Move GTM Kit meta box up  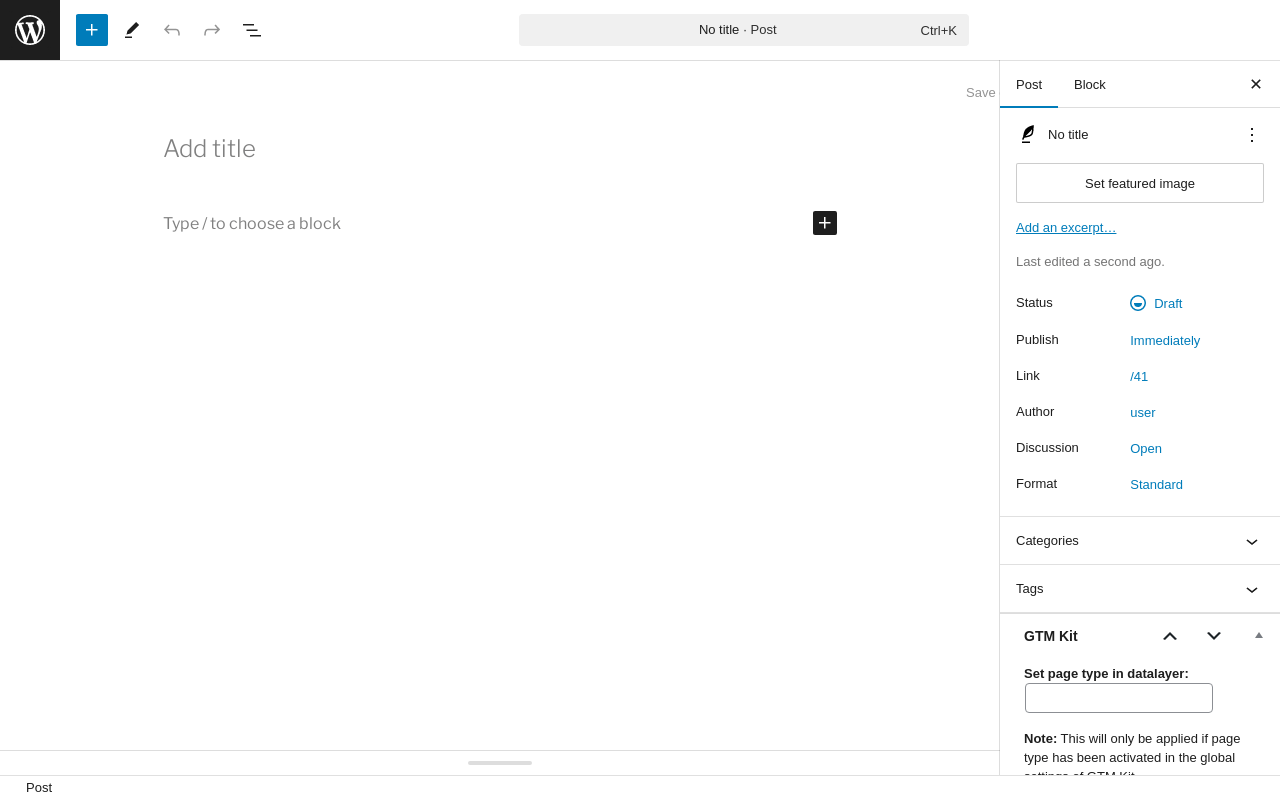[1170, 636]
